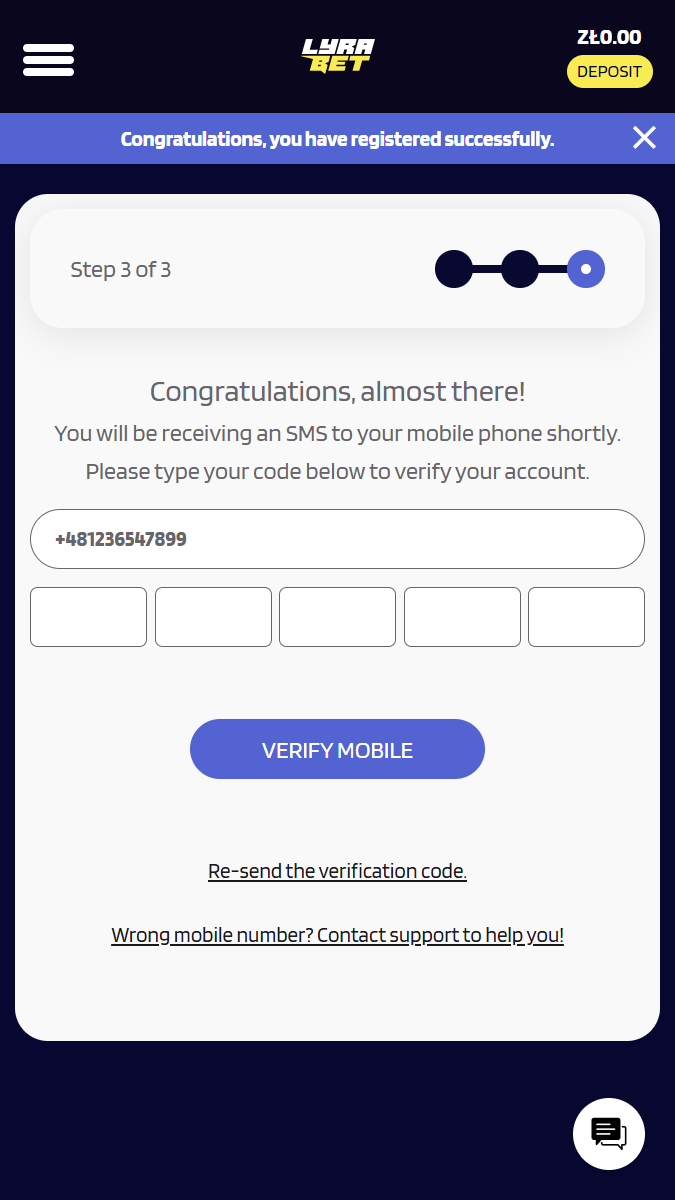This screenshot has height=1200, width=675.
Task: Click the registered successfully banner text
Action: tap(337, 139)
